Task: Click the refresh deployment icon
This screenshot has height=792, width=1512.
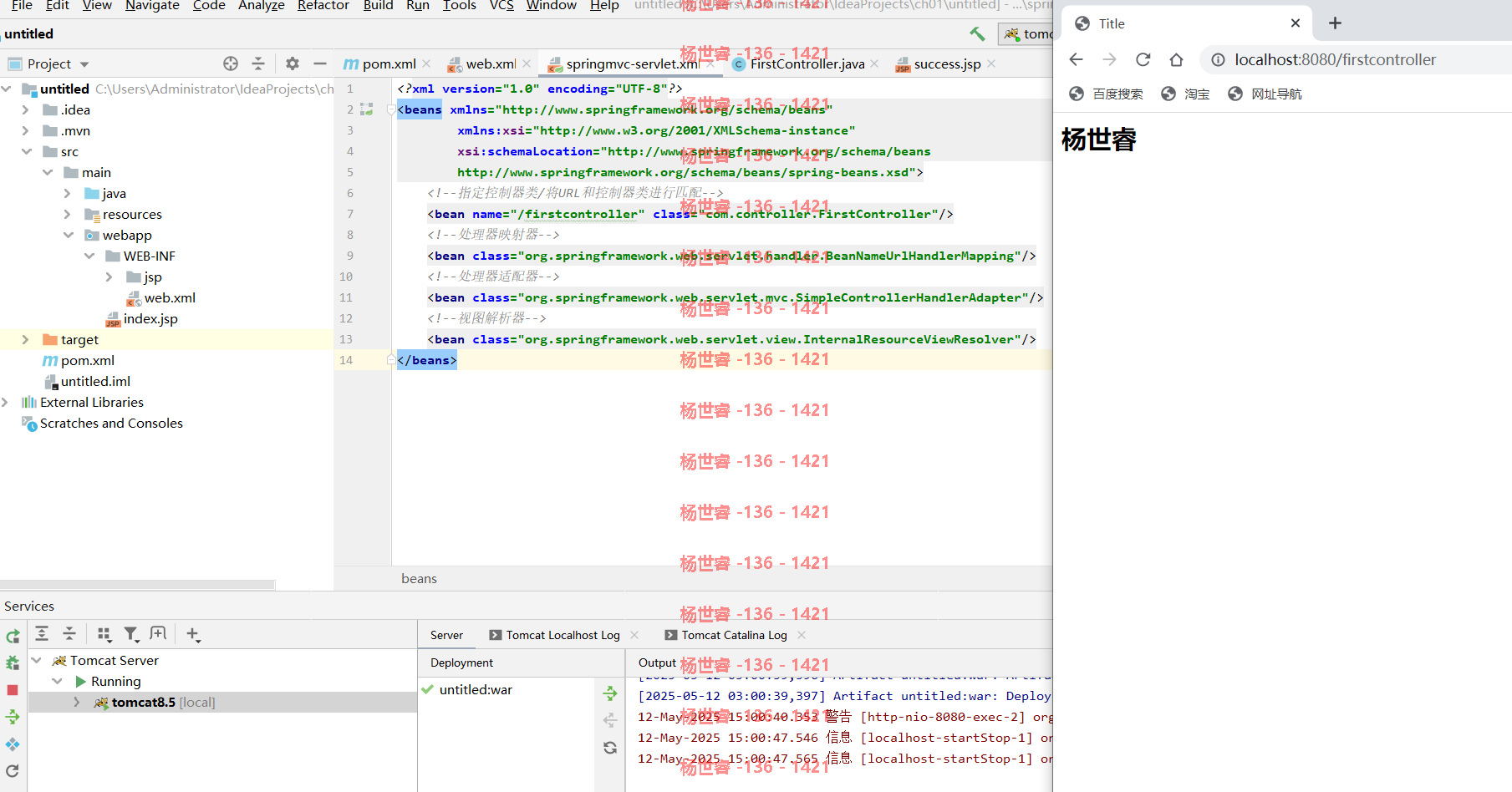Action: (x=610, y=748)
